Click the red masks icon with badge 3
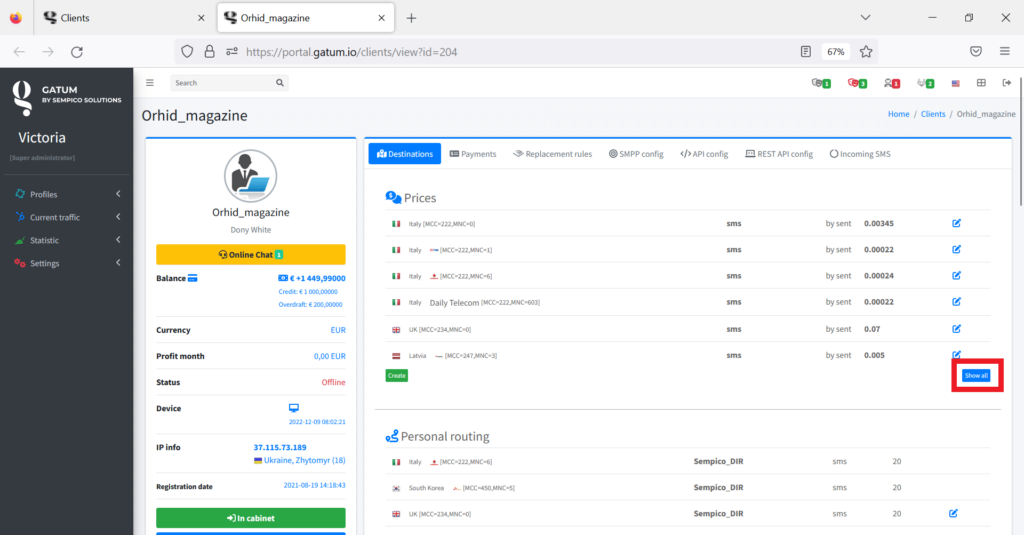 (x=857, y=83)
